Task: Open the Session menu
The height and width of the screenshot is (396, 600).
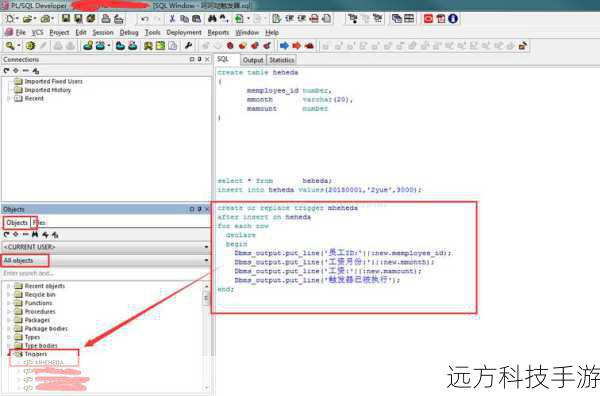Action: click(x=103, y=33)
